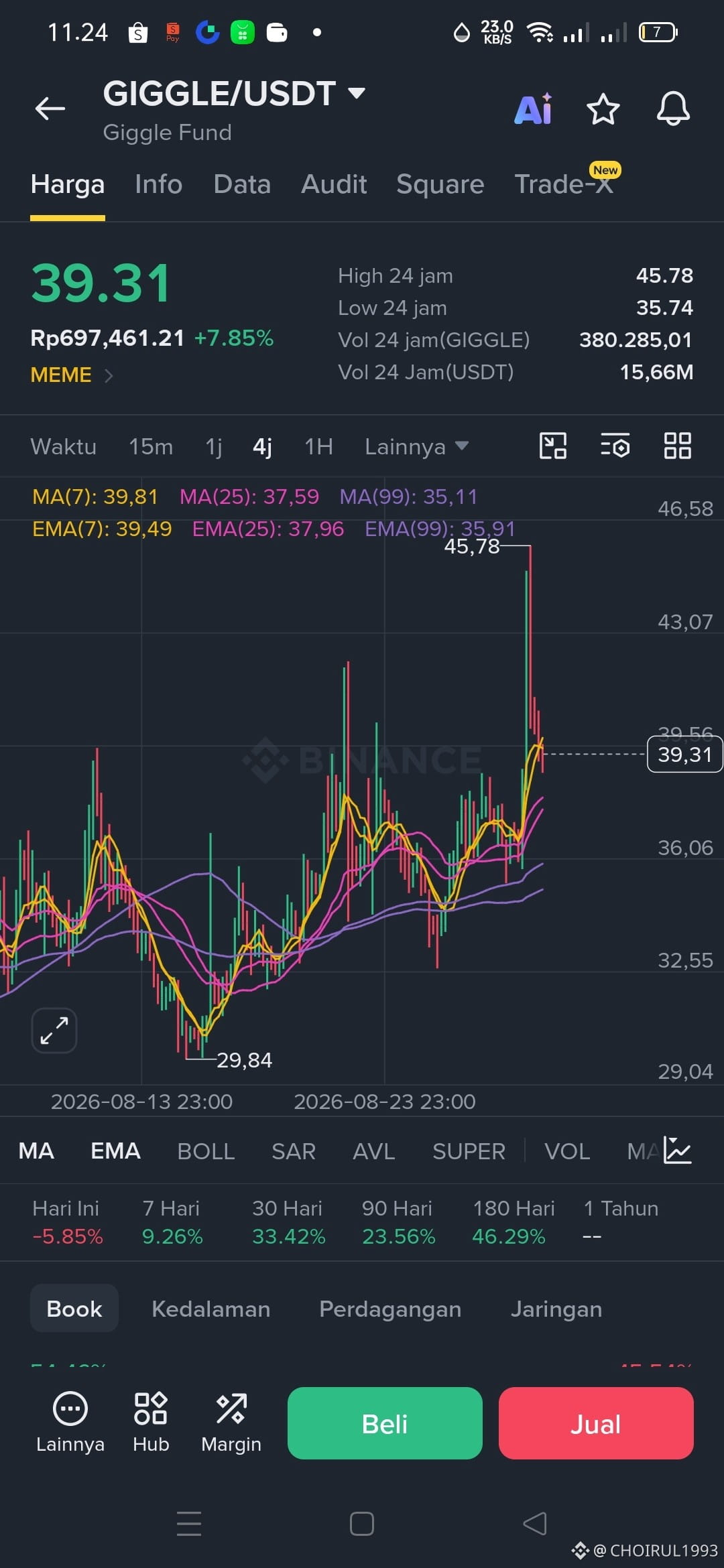Image resolution: width=724 pixels, height=1568 pixels.
Task: Open chart drawing tools icon
Action: click(553, 446)
